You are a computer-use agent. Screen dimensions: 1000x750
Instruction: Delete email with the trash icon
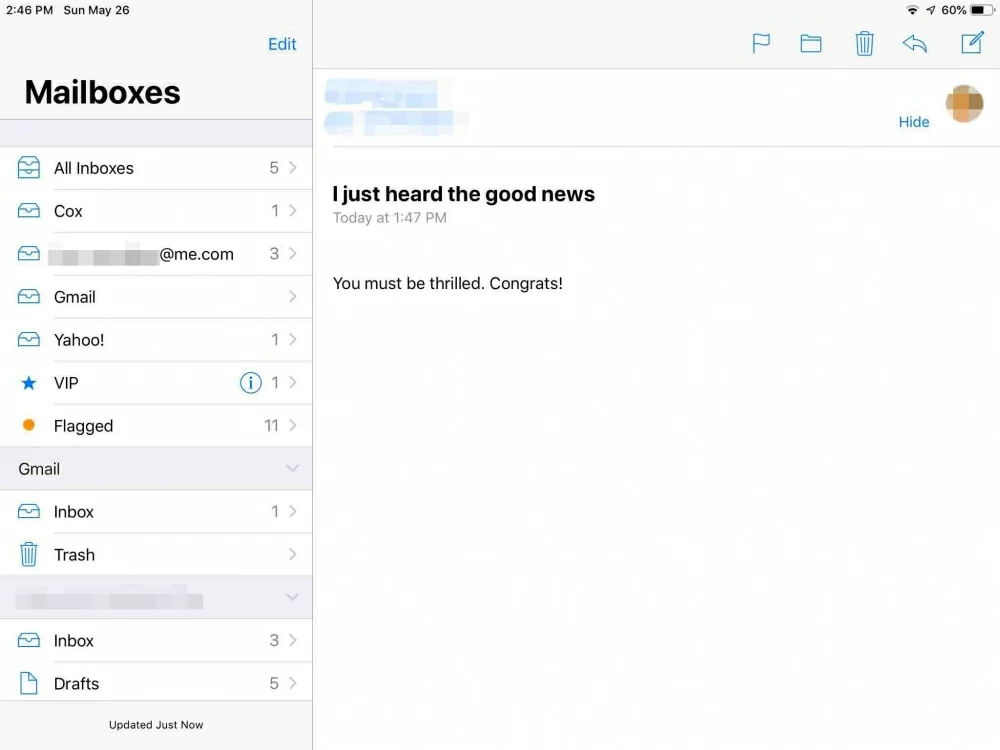coord(864,43)
